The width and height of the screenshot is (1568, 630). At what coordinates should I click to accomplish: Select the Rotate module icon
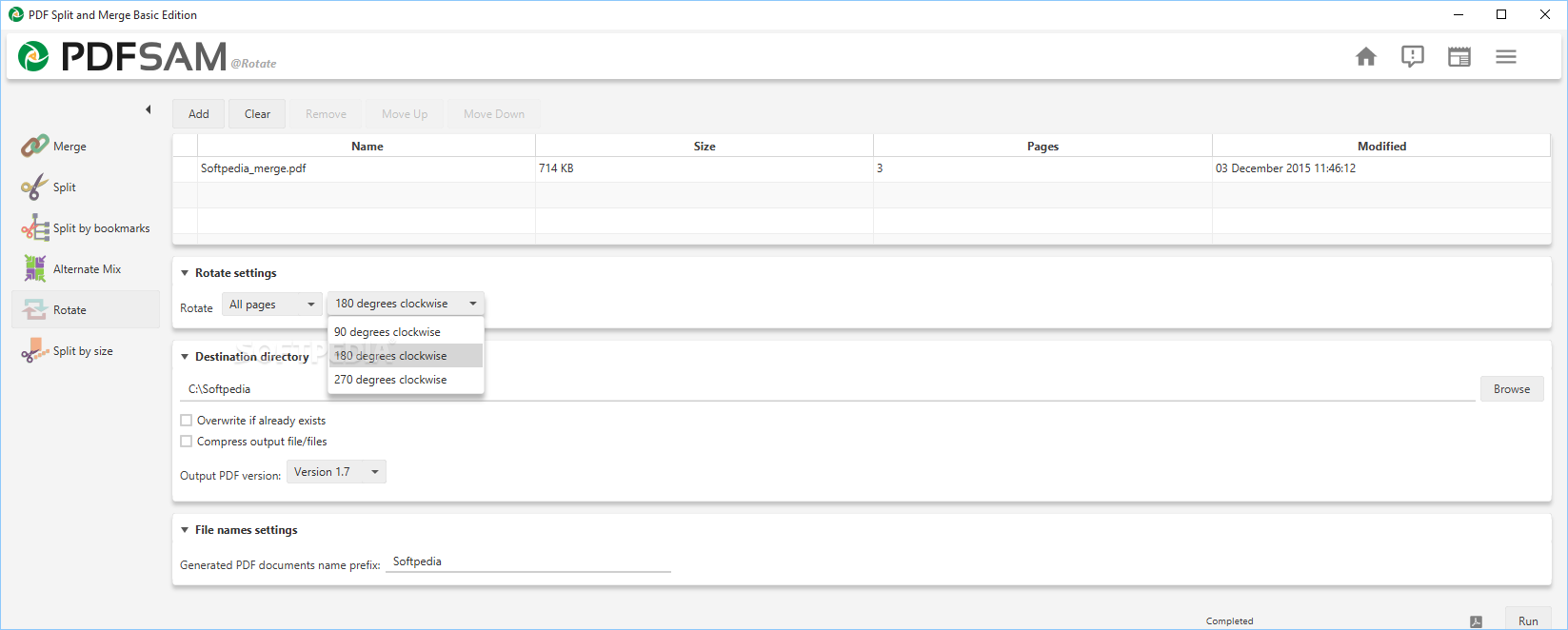point(35,309)
